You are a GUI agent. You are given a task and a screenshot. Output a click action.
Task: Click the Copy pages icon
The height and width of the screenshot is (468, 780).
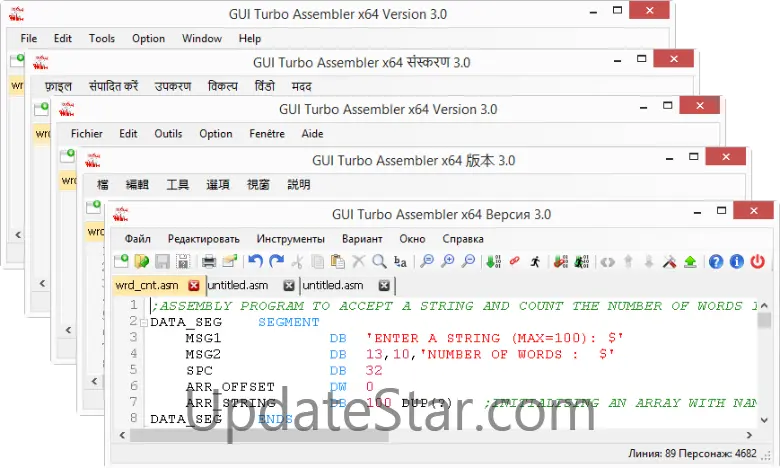[317, 261]
